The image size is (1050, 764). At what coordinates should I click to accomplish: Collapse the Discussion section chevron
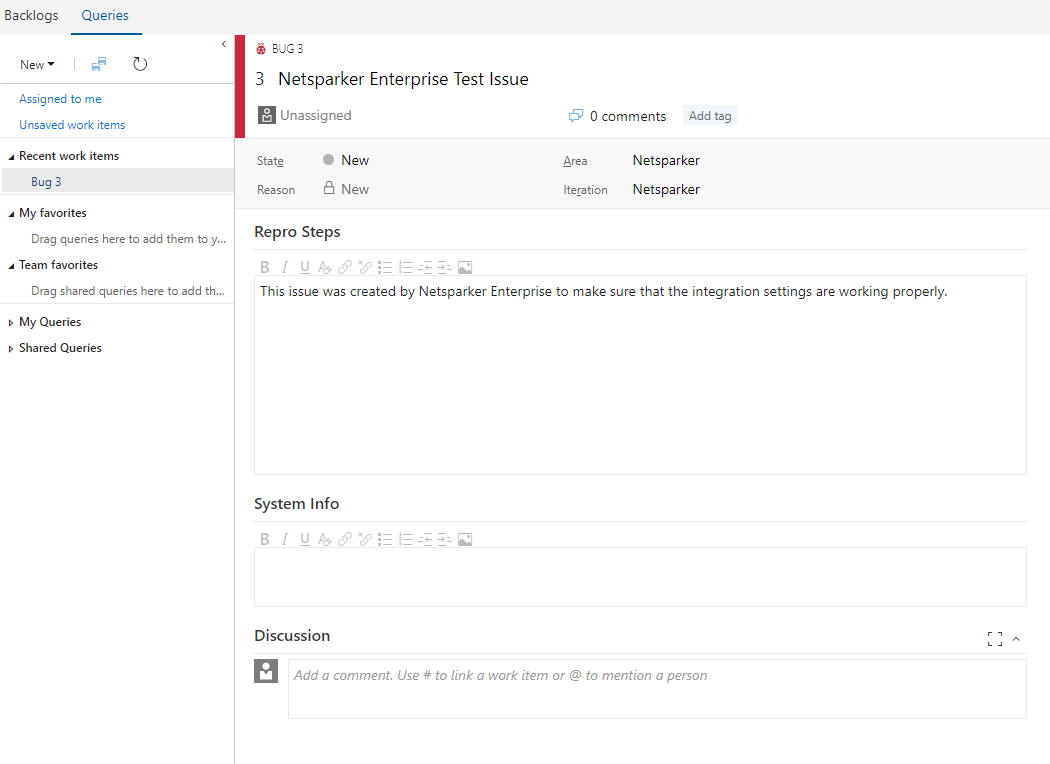pos(1016,639)
